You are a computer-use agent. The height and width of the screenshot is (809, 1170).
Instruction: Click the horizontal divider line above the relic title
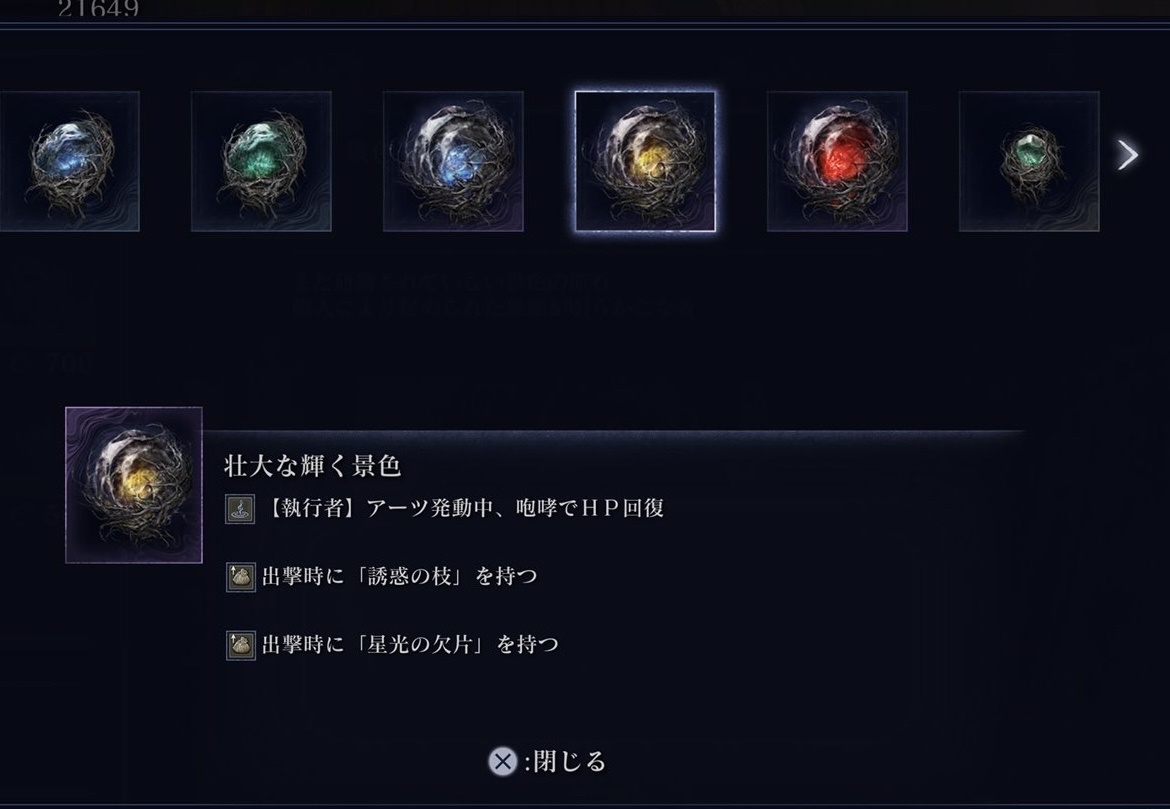(613, 431)
